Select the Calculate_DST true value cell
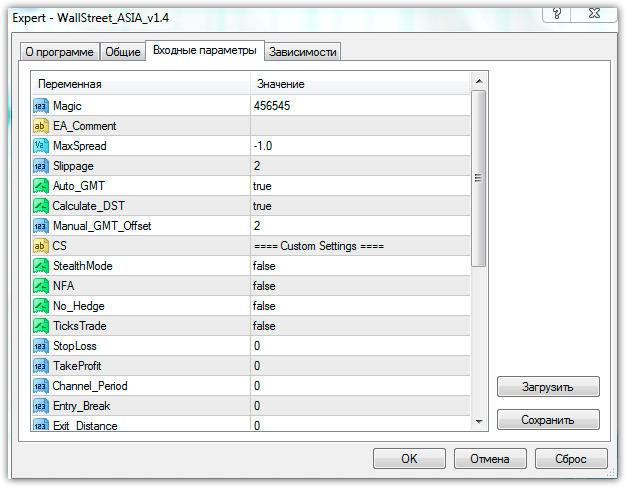The image size is (626, 487). point(359,206)
